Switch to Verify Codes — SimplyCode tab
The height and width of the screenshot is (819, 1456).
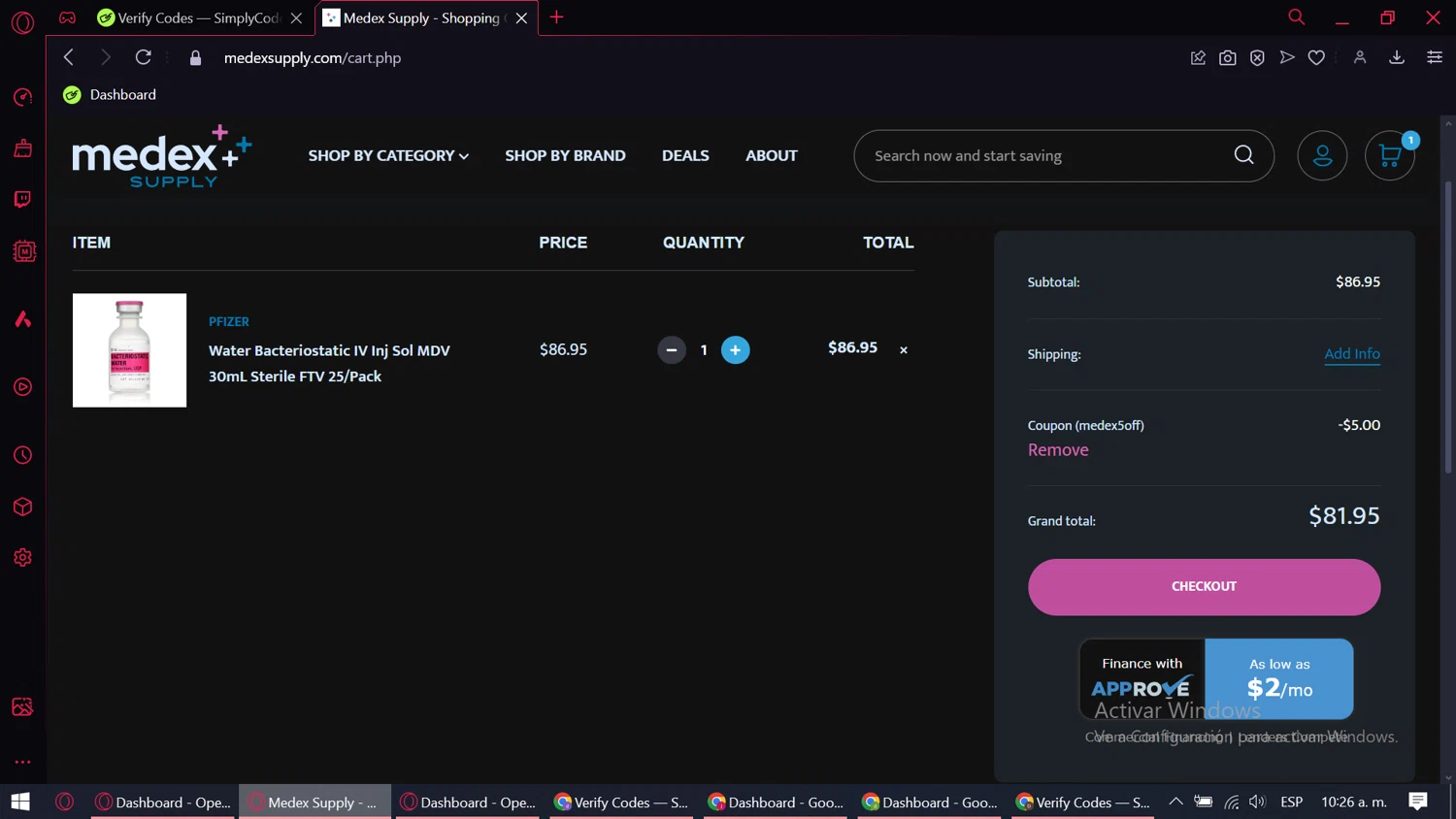pos(200,17)
